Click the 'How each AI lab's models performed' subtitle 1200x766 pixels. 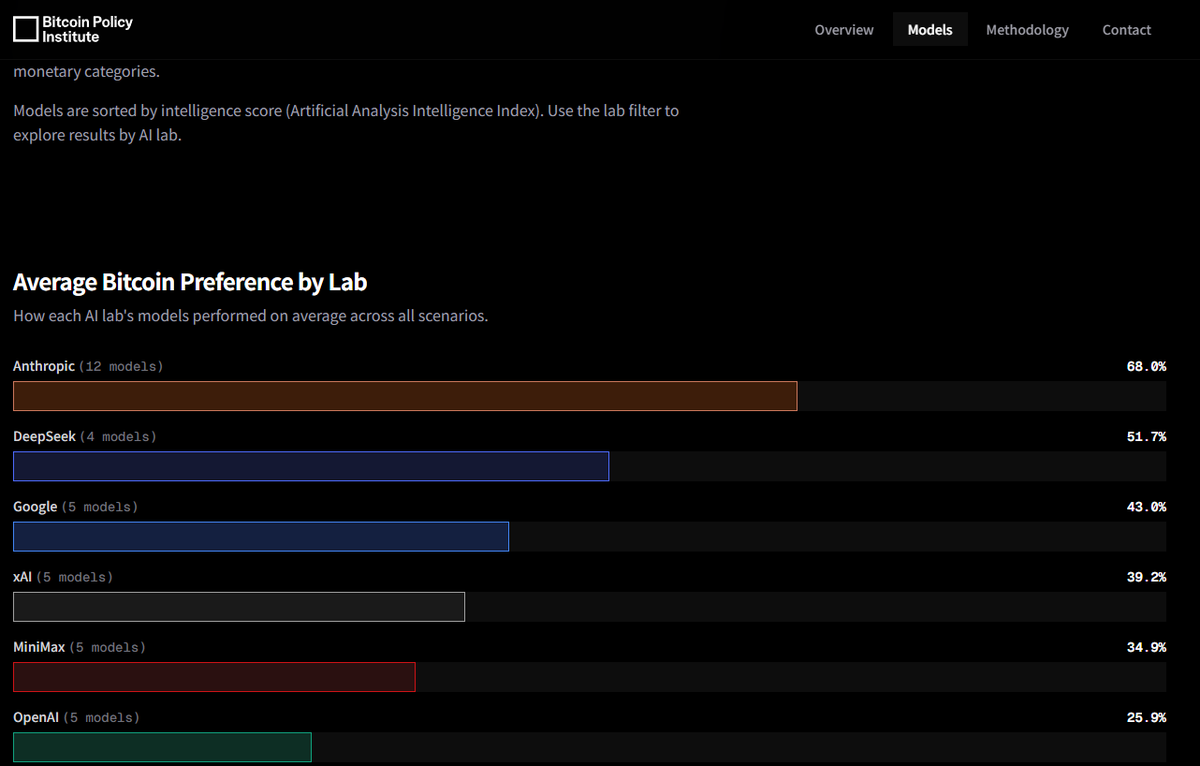(x=250, y=316)
